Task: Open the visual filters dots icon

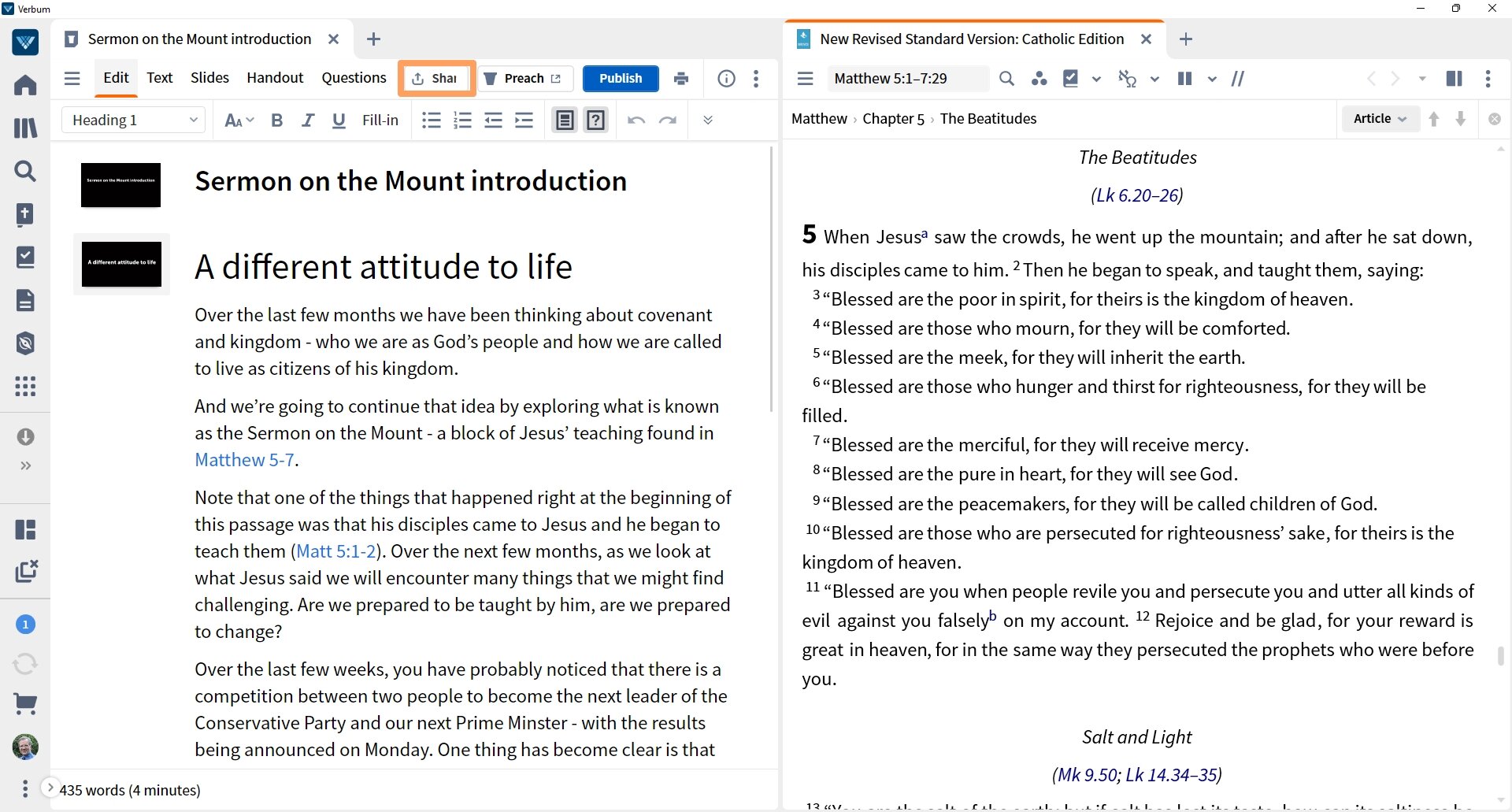Action: [x=1039, y=78]
